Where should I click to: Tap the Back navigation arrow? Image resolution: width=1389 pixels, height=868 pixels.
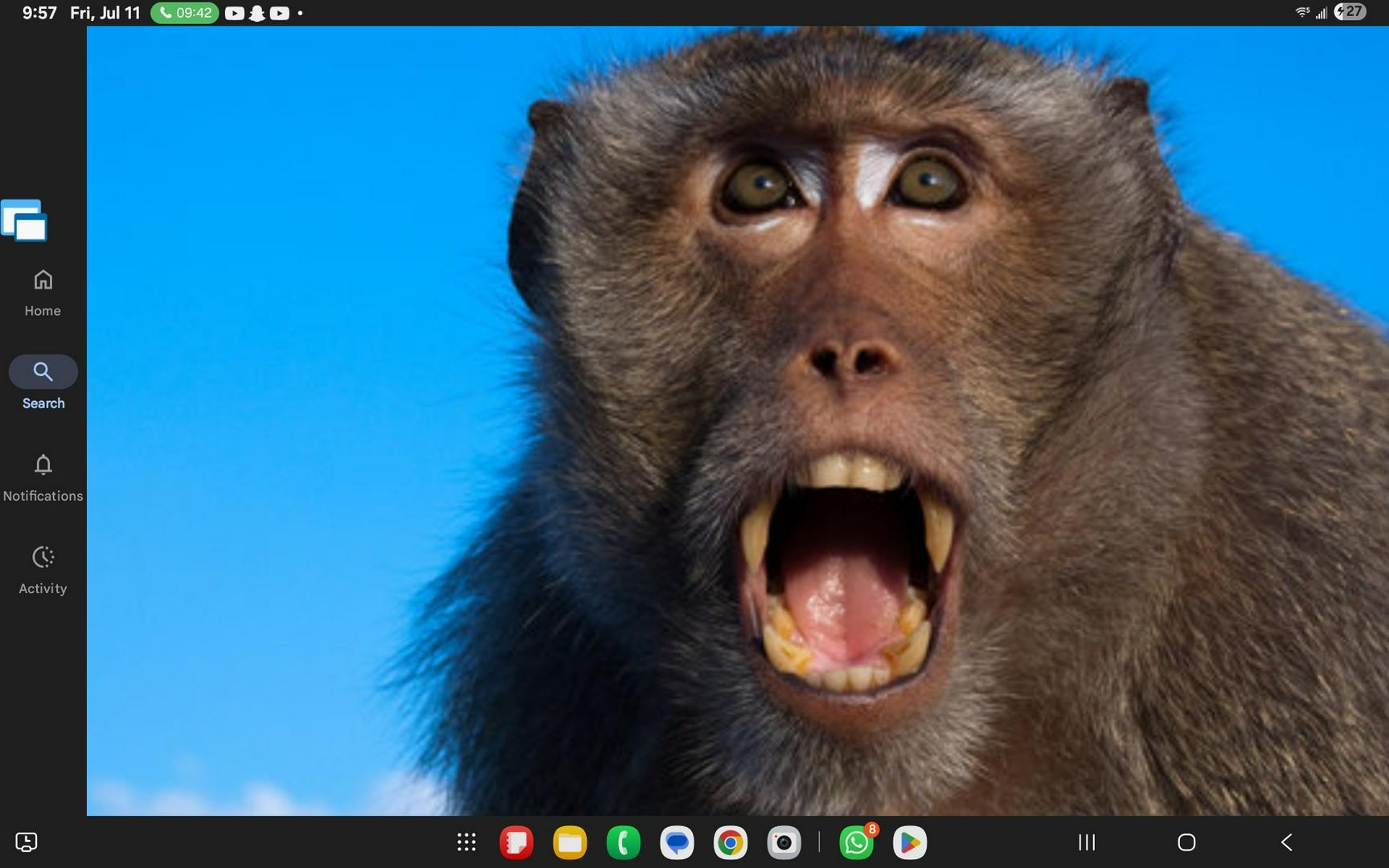pyautogui.click(x=1287, y=842)
